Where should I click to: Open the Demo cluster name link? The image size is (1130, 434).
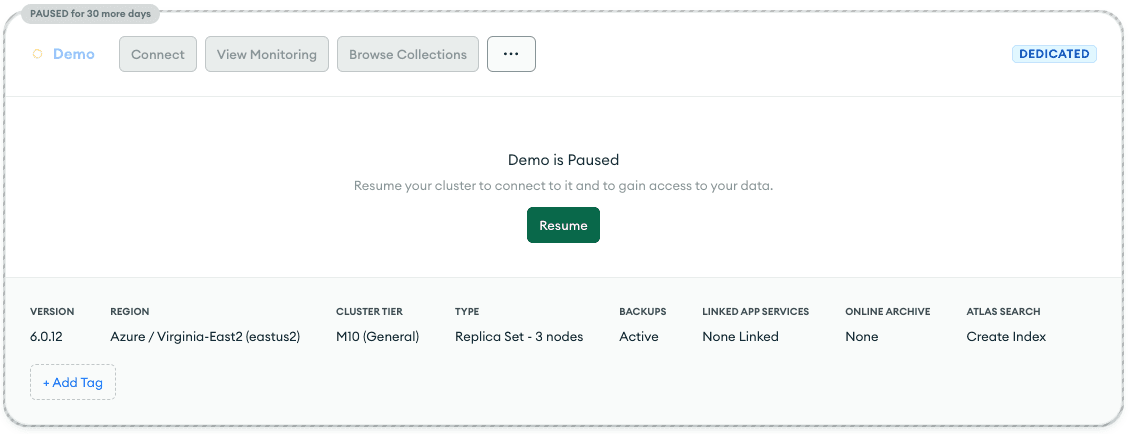tap(74, 54)
